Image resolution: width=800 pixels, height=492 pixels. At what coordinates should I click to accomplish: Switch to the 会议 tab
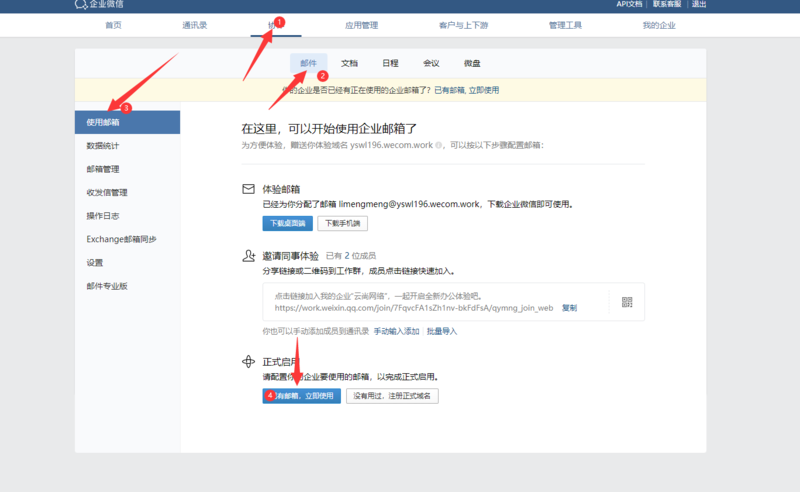(x=431, y=63)
